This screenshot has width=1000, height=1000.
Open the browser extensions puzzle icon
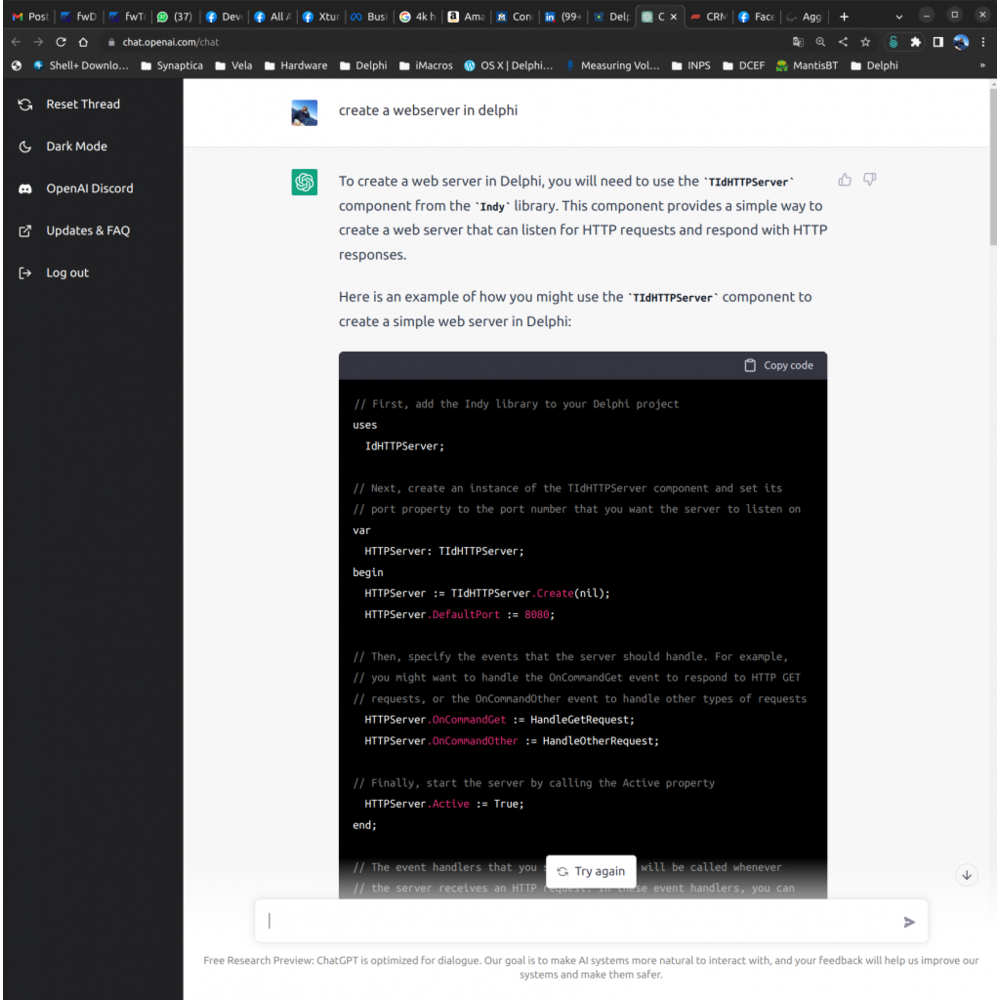click(x=915, y=42)
